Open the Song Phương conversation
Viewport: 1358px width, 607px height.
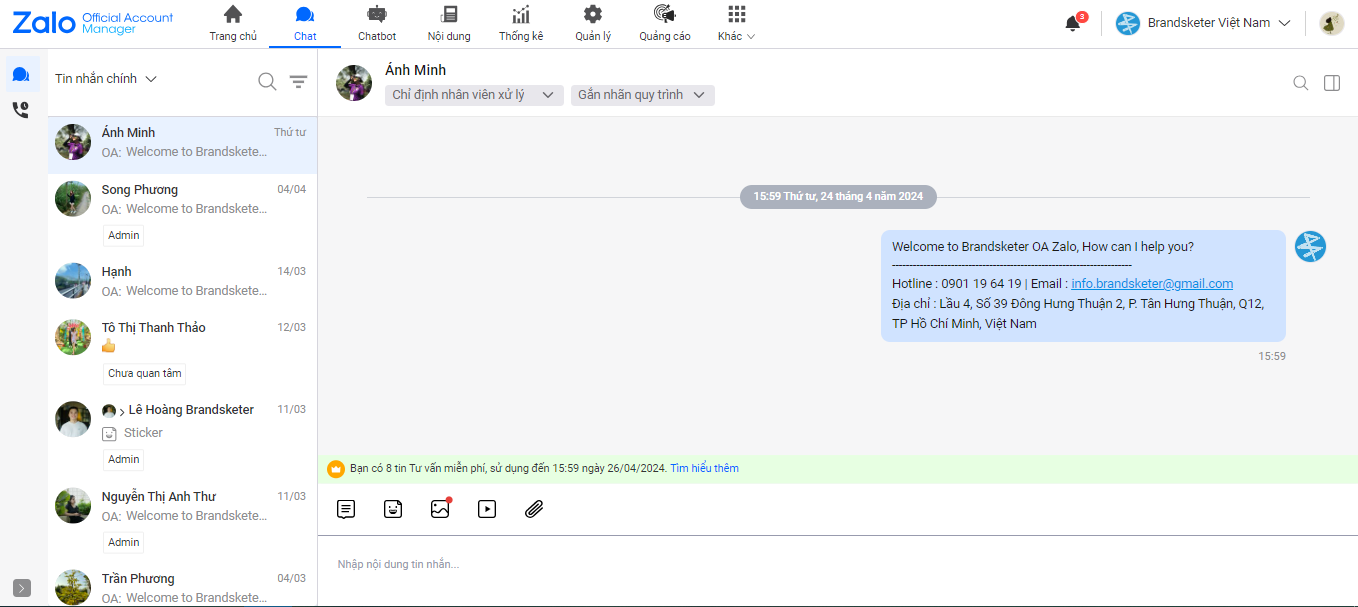tap(183, 215)
